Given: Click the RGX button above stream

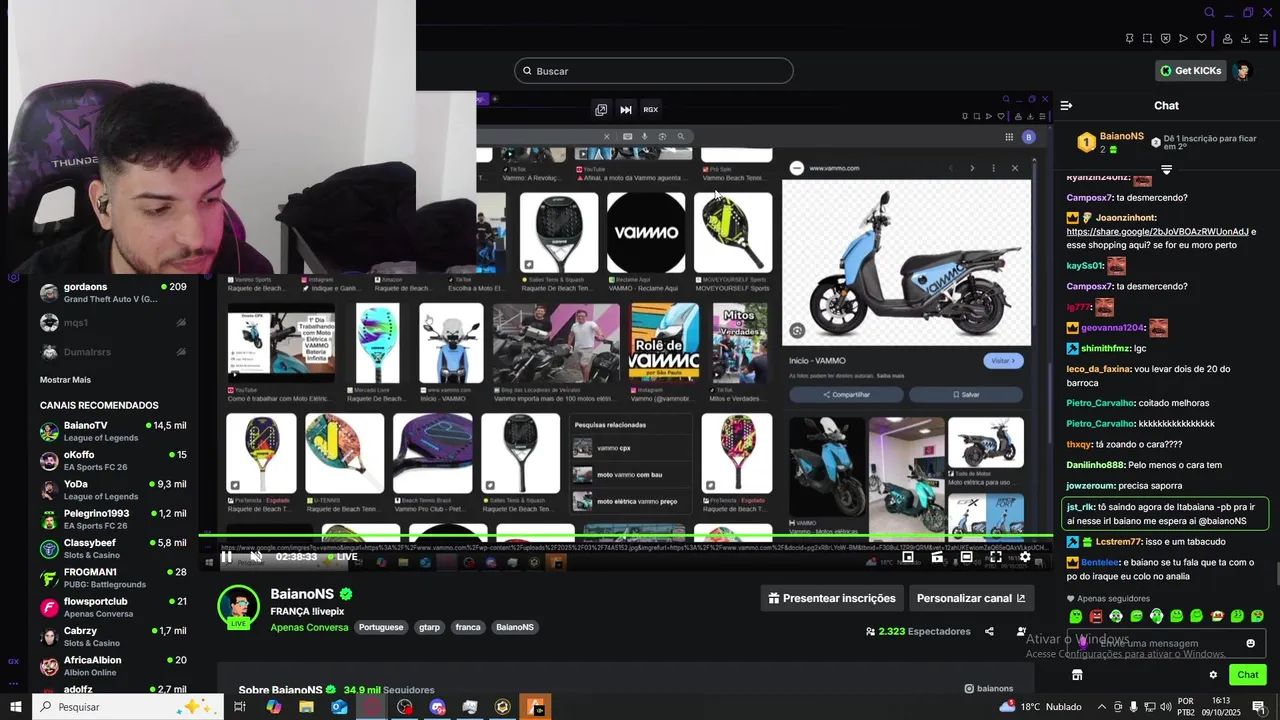Looking at the screenshot, I should pos(651,110).
